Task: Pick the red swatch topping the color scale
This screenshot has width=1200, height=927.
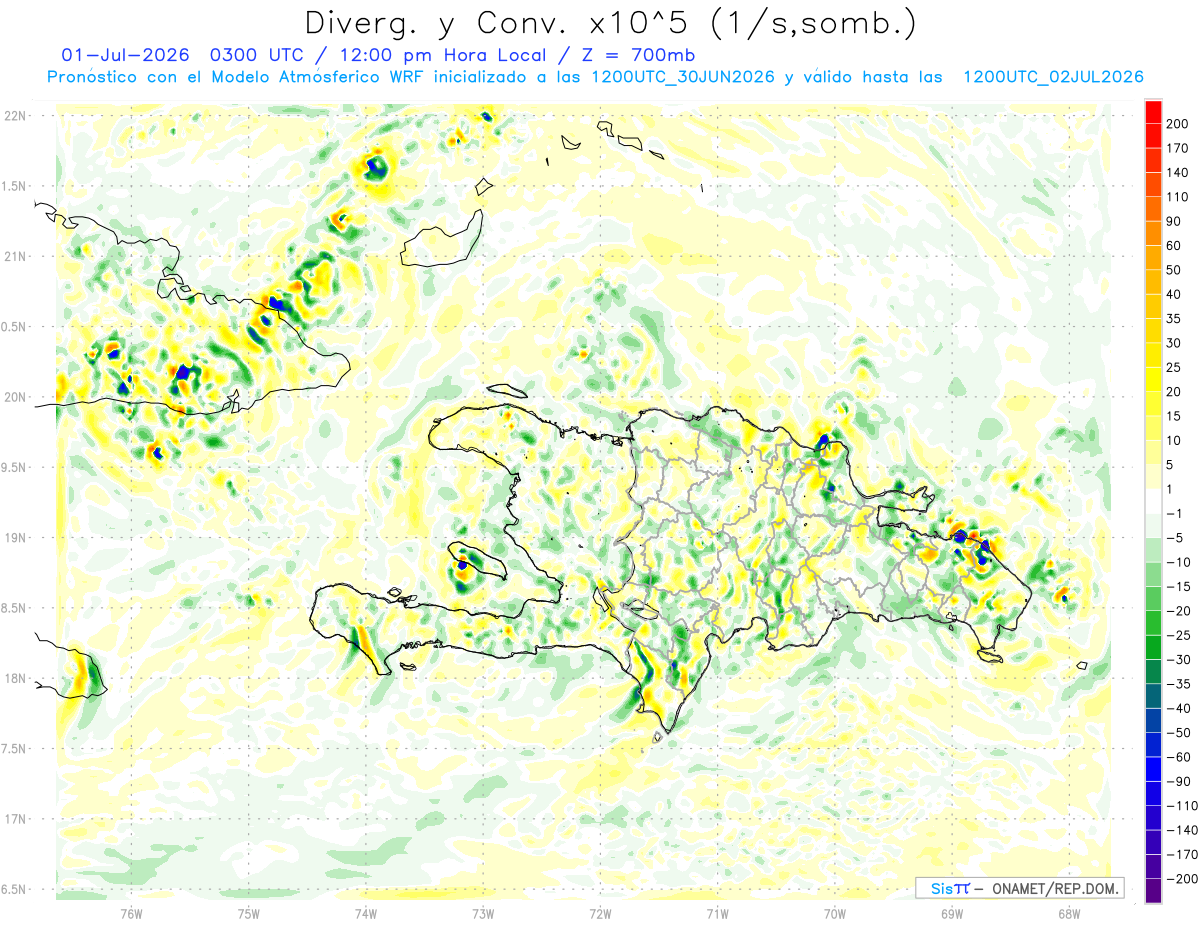Action: coord(1153,112)
